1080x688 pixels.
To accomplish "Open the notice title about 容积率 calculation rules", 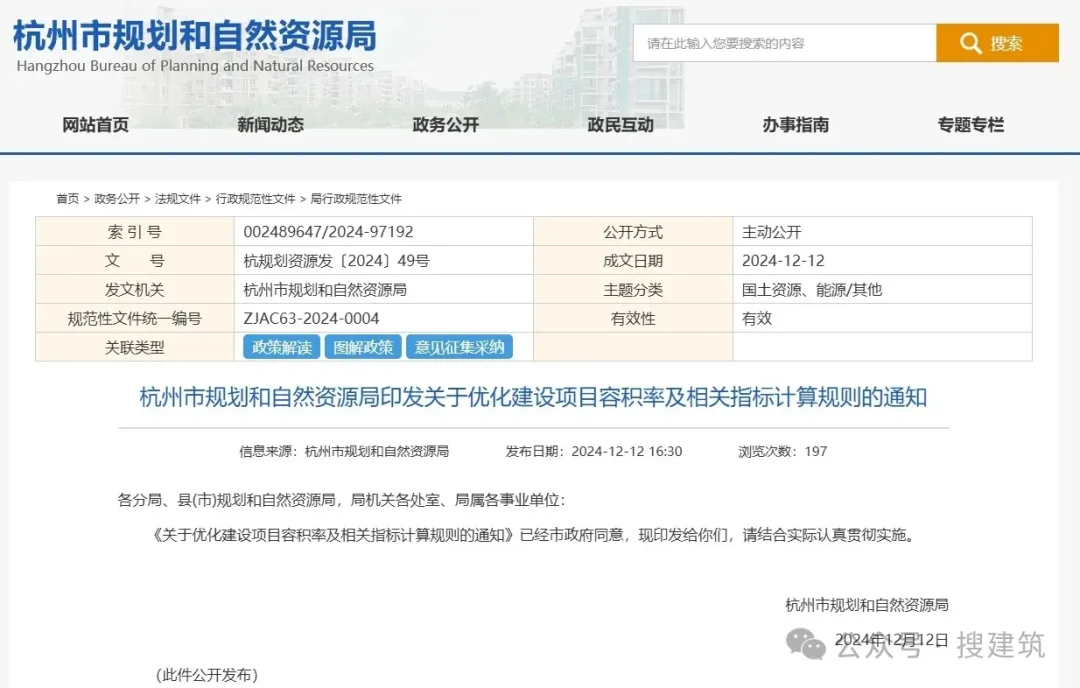I will tap(533, 397).
